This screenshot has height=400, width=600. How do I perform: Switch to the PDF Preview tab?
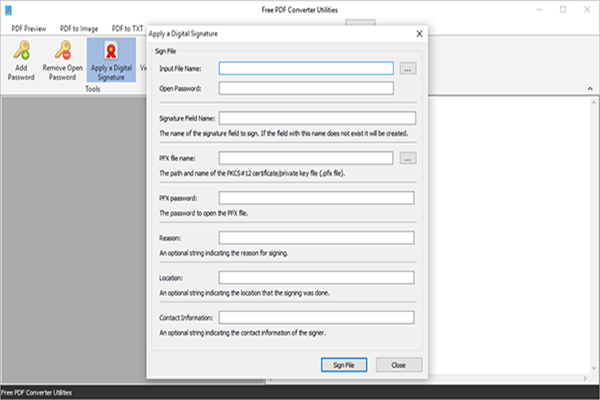pos(29,29)
